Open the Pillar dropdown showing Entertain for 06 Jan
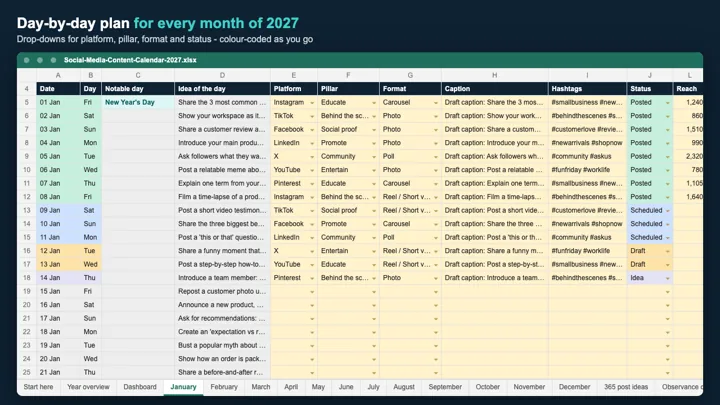This screenshot has height=405, width=720. (x=374, y=170)
